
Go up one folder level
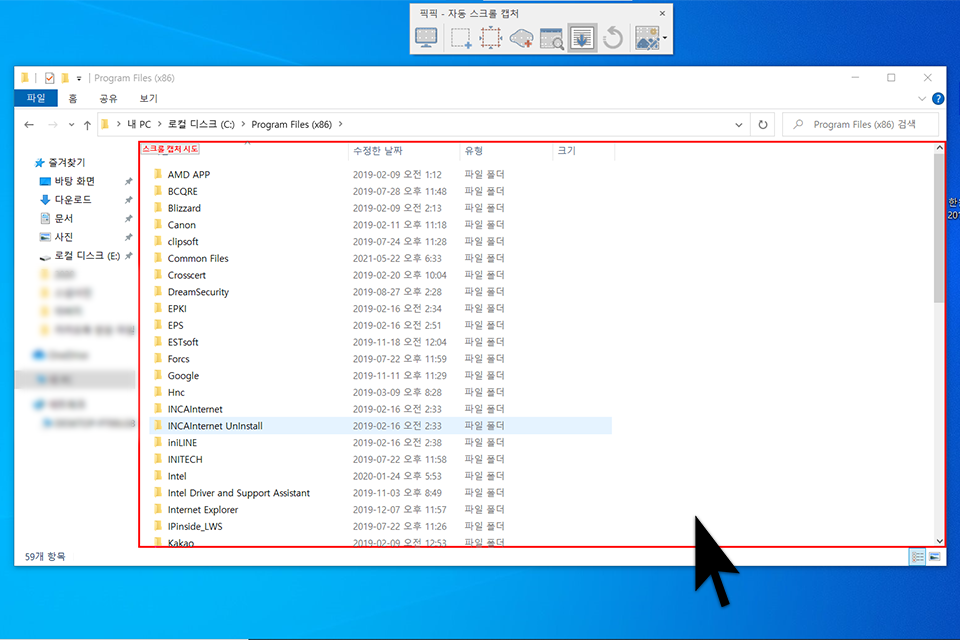coord(87,125)
